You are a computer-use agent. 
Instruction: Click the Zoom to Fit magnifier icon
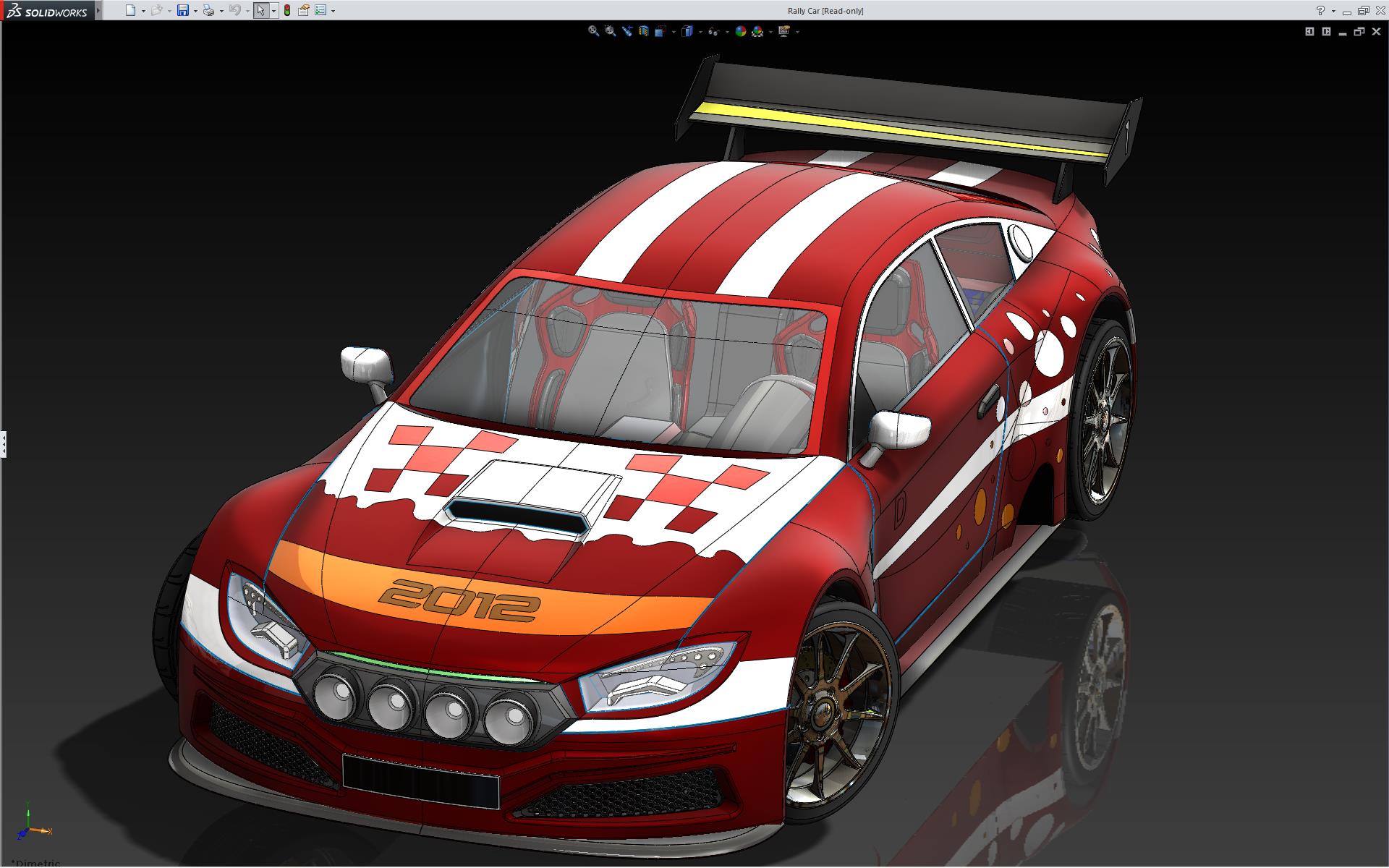[593, 31]
